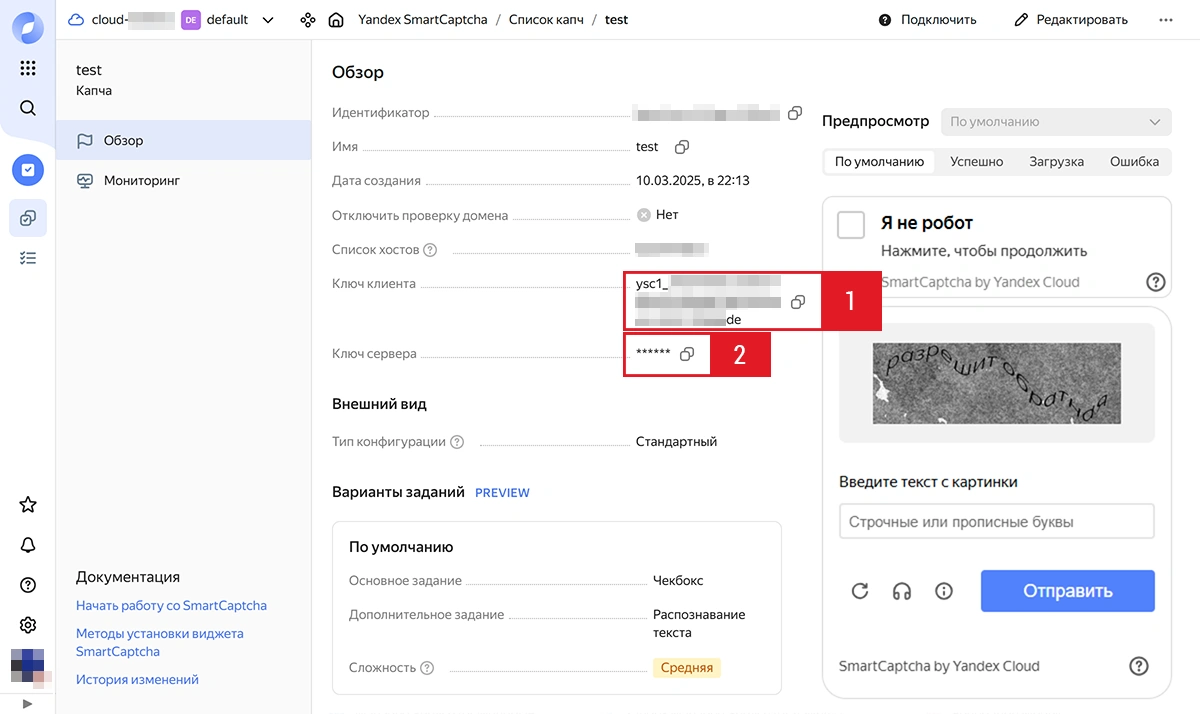Show hint for Список хостов
The image size is (1200, 714).
click(x=430, y=249)
